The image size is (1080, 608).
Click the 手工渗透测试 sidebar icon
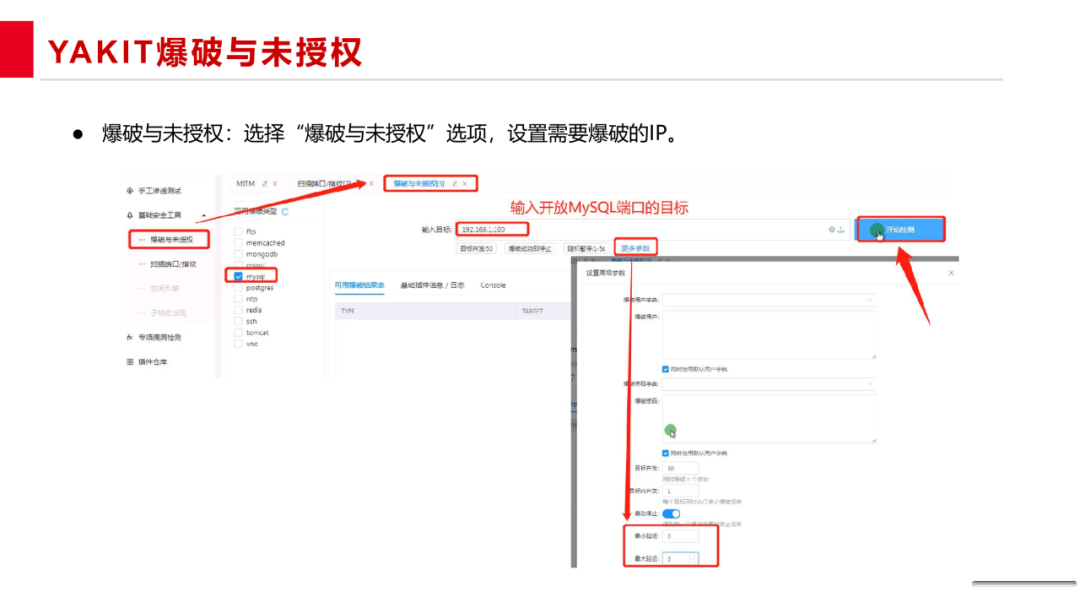point(129,191)
